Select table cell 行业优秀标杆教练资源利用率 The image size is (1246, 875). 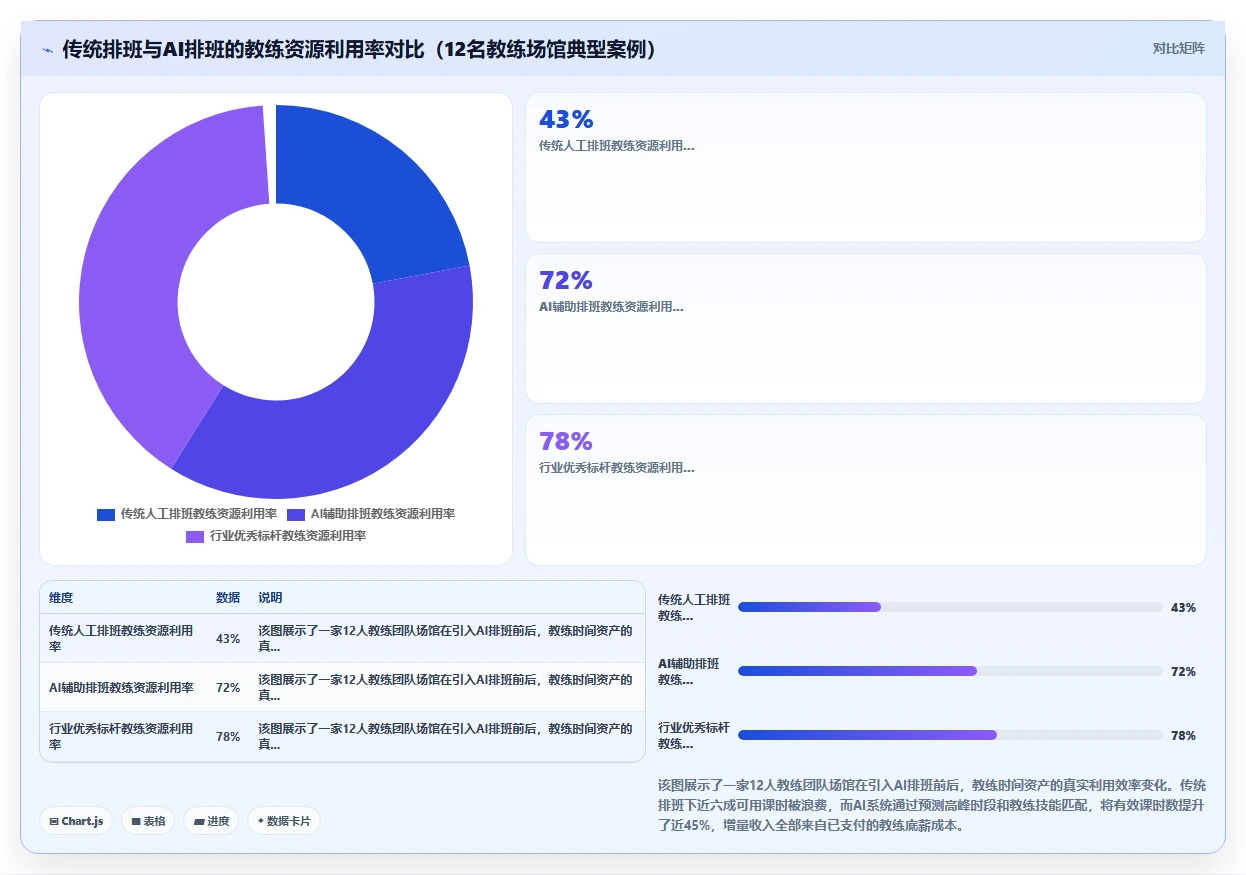click(x=124, y=736)
